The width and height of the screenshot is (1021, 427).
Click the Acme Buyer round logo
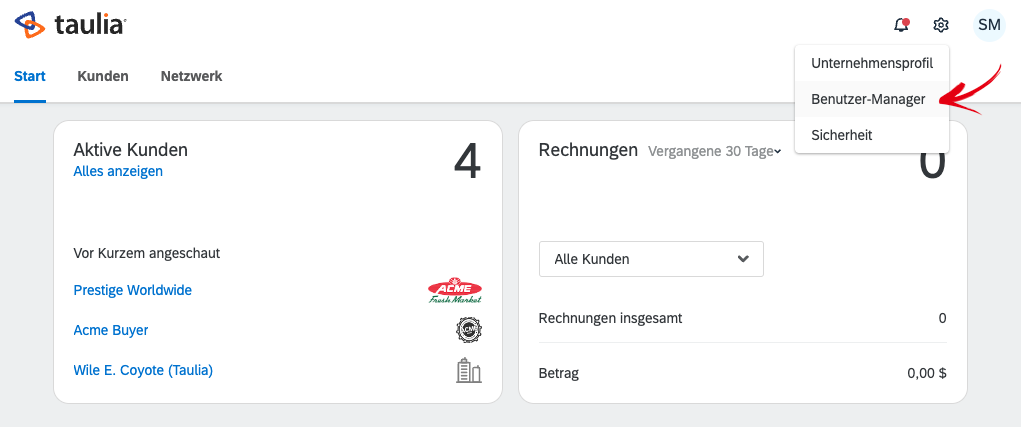[469, 331]
